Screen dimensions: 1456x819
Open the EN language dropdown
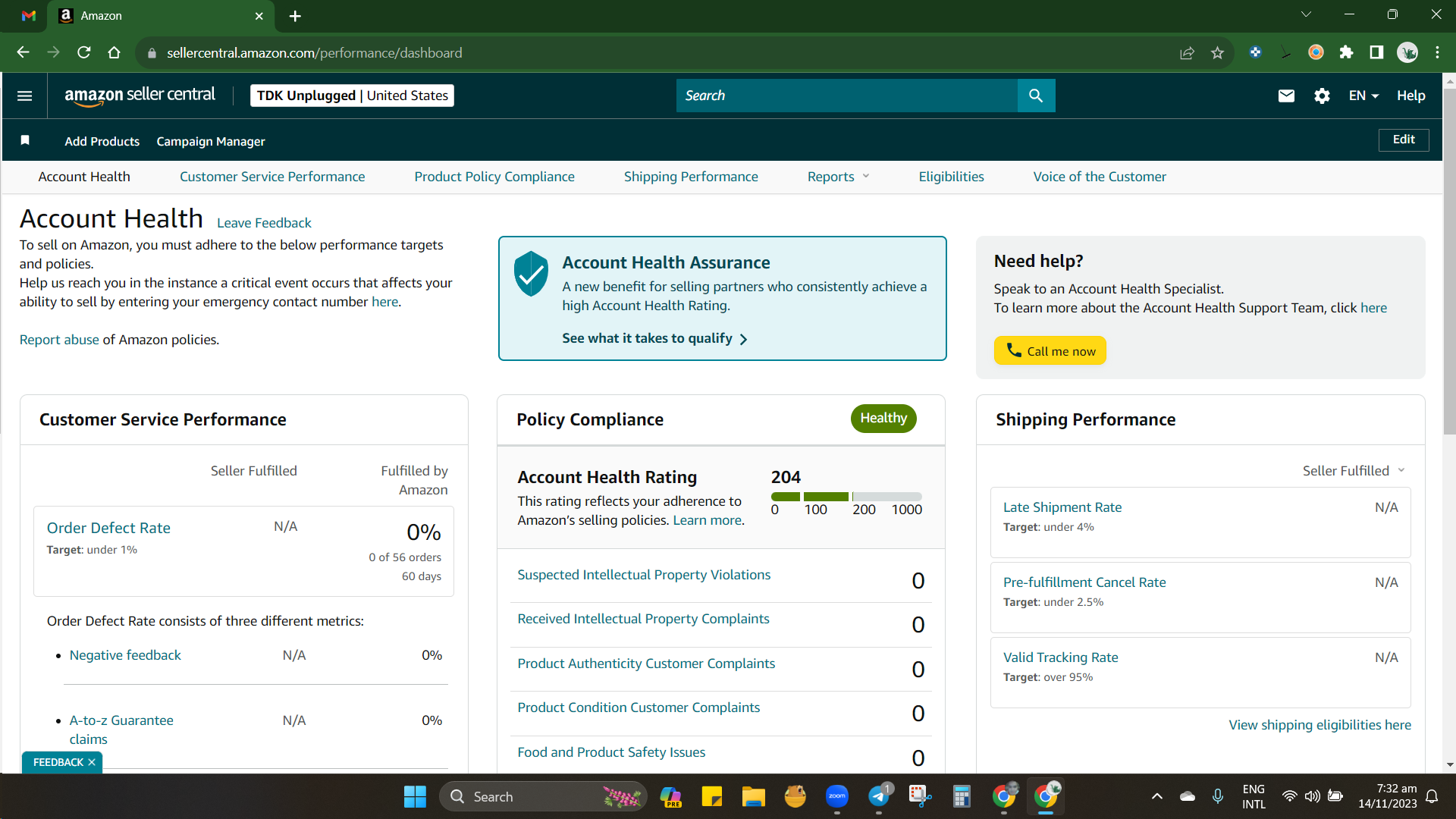(1363, 96)
